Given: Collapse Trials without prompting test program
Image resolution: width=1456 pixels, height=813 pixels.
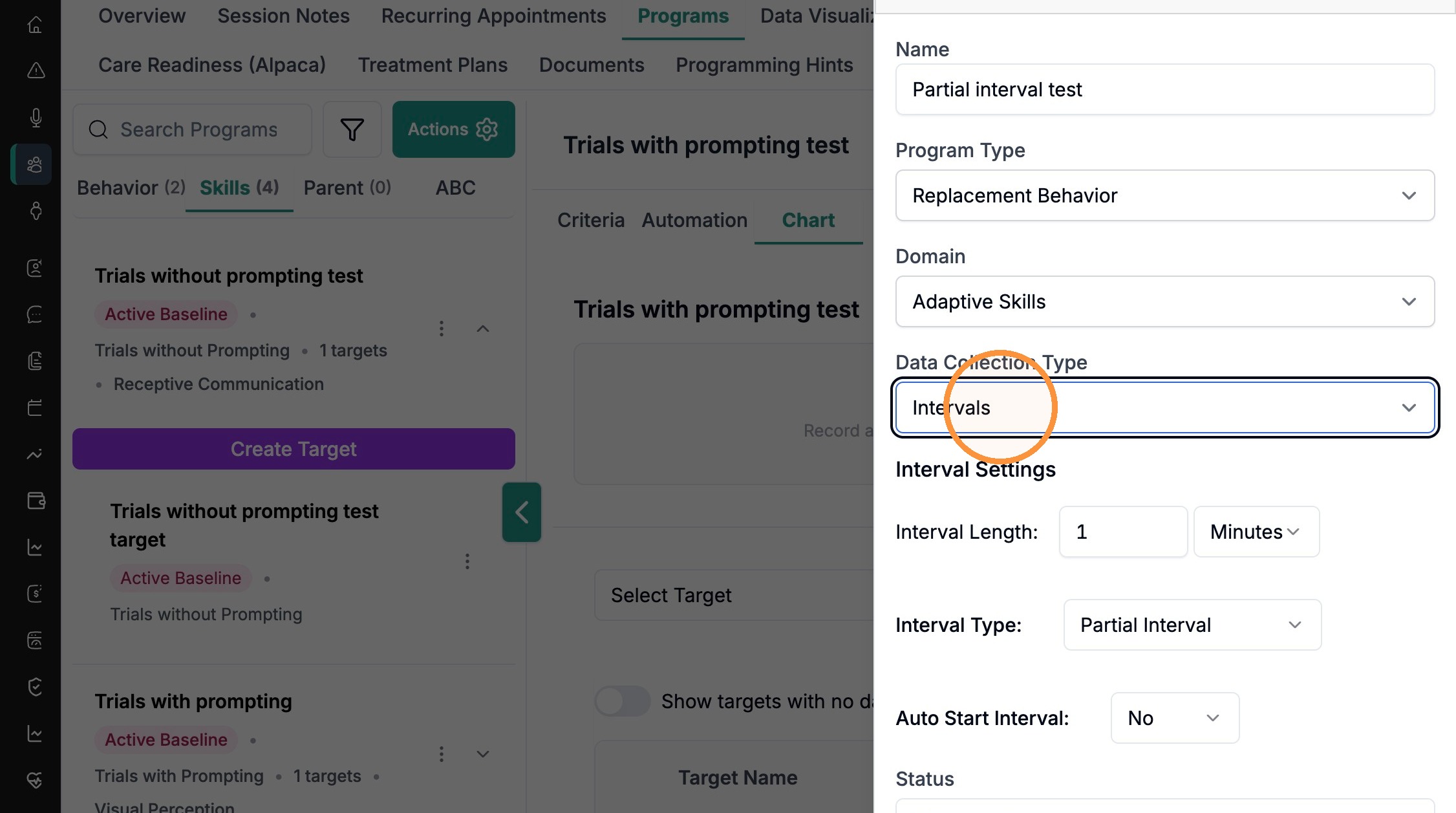Looking at the screenshot, I should coord(483,329).
